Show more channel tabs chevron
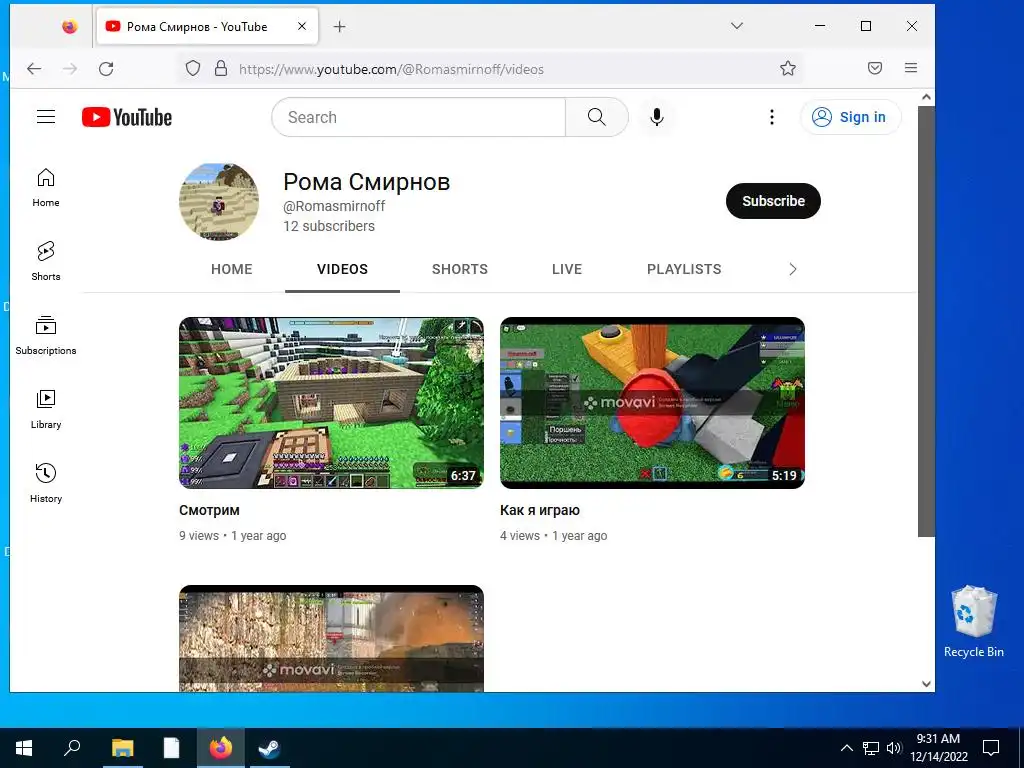Viewport: 1024px width, 768px height. point(793,269)
